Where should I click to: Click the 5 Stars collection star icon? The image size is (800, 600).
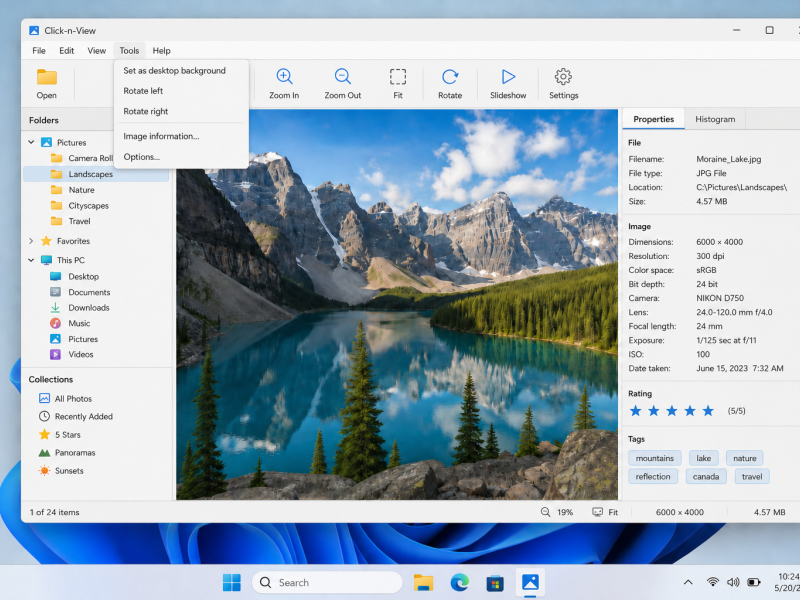point(44,434)
